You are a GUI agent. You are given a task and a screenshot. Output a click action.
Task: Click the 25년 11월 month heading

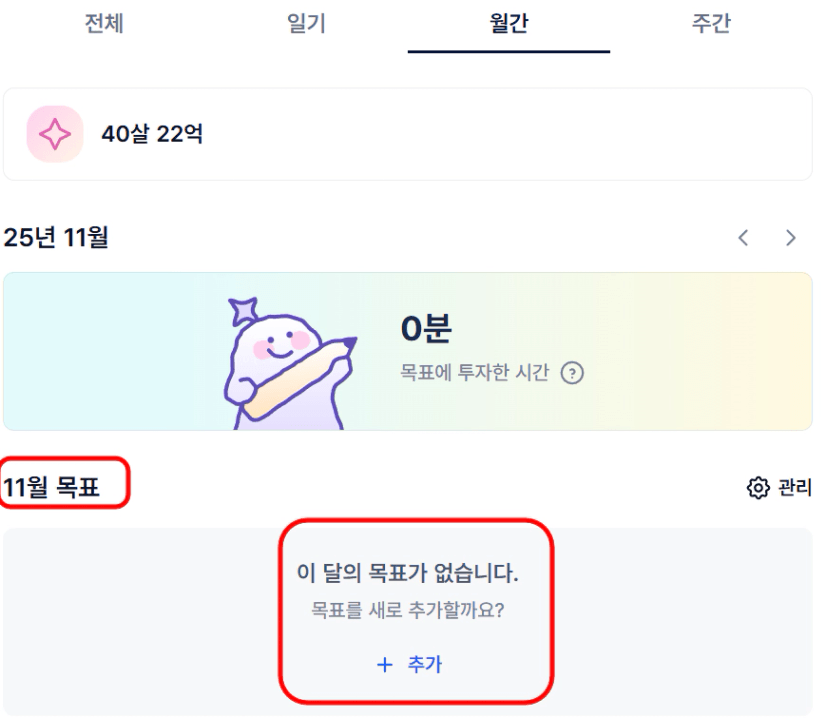coord(56,238)
